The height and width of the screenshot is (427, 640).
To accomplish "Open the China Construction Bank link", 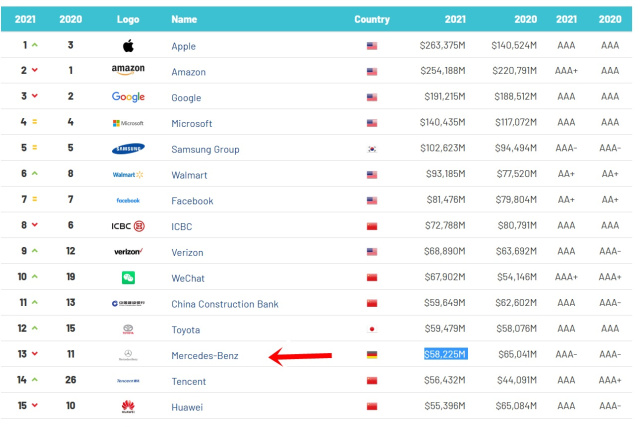I will [224, 303].
